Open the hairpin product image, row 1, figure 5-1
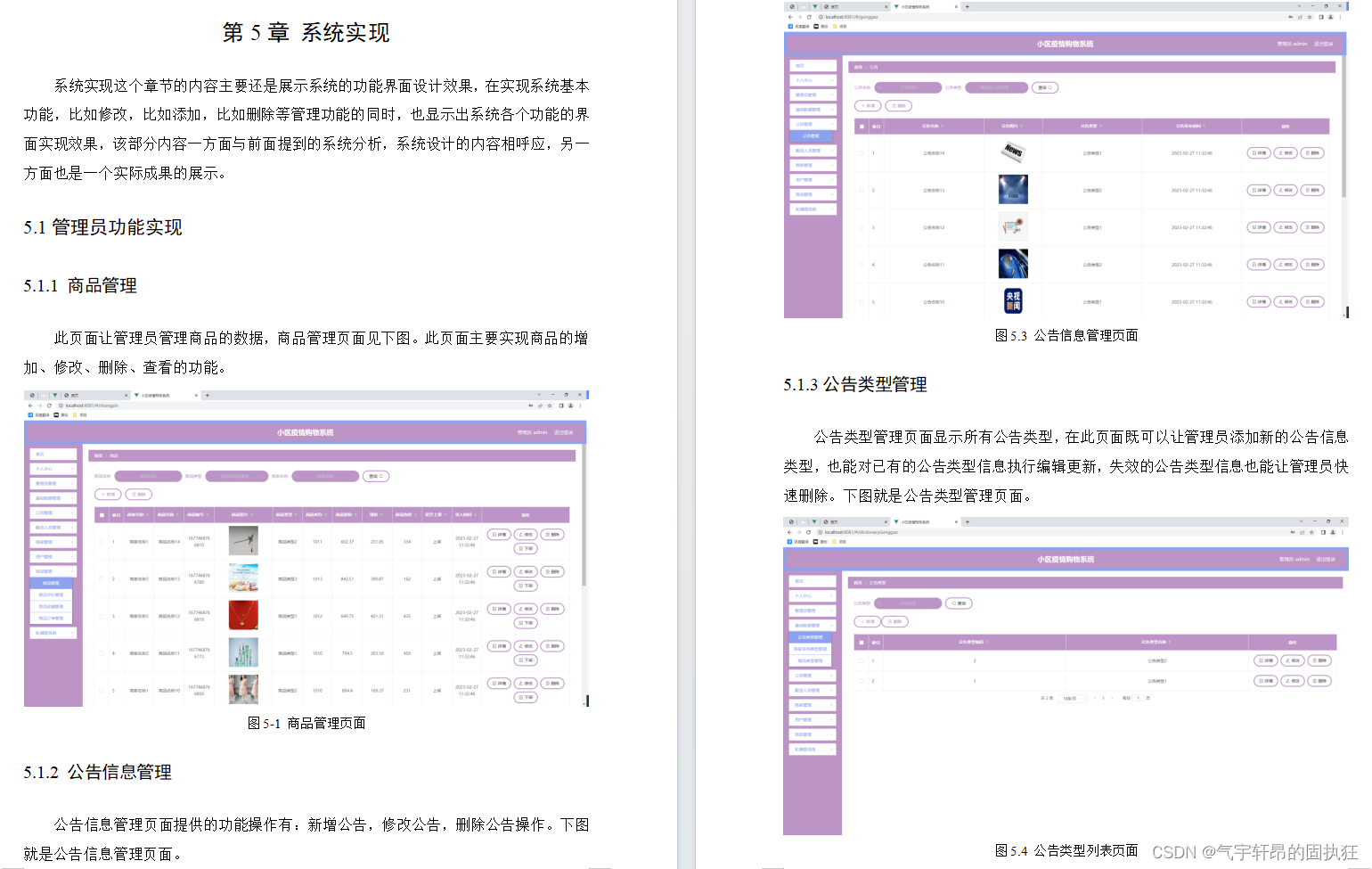This screenshot has height=869, width=1372. click(x=243, y=541)
